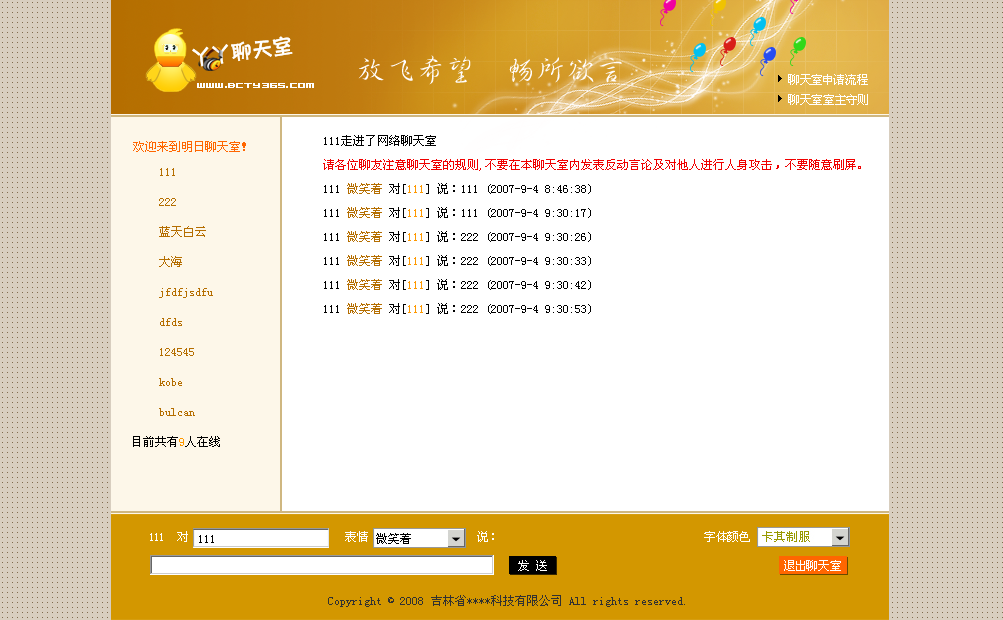Click the bee chat room logo icon
This screenshot has height=620, width=1003.
tap(211, 57)
